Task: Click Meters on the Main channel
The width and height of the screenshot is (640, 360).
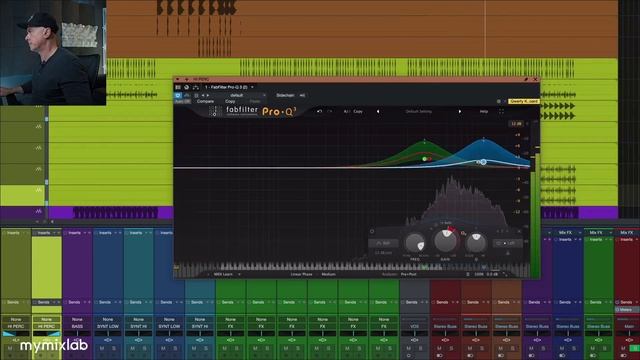Action: coord(627,310)
